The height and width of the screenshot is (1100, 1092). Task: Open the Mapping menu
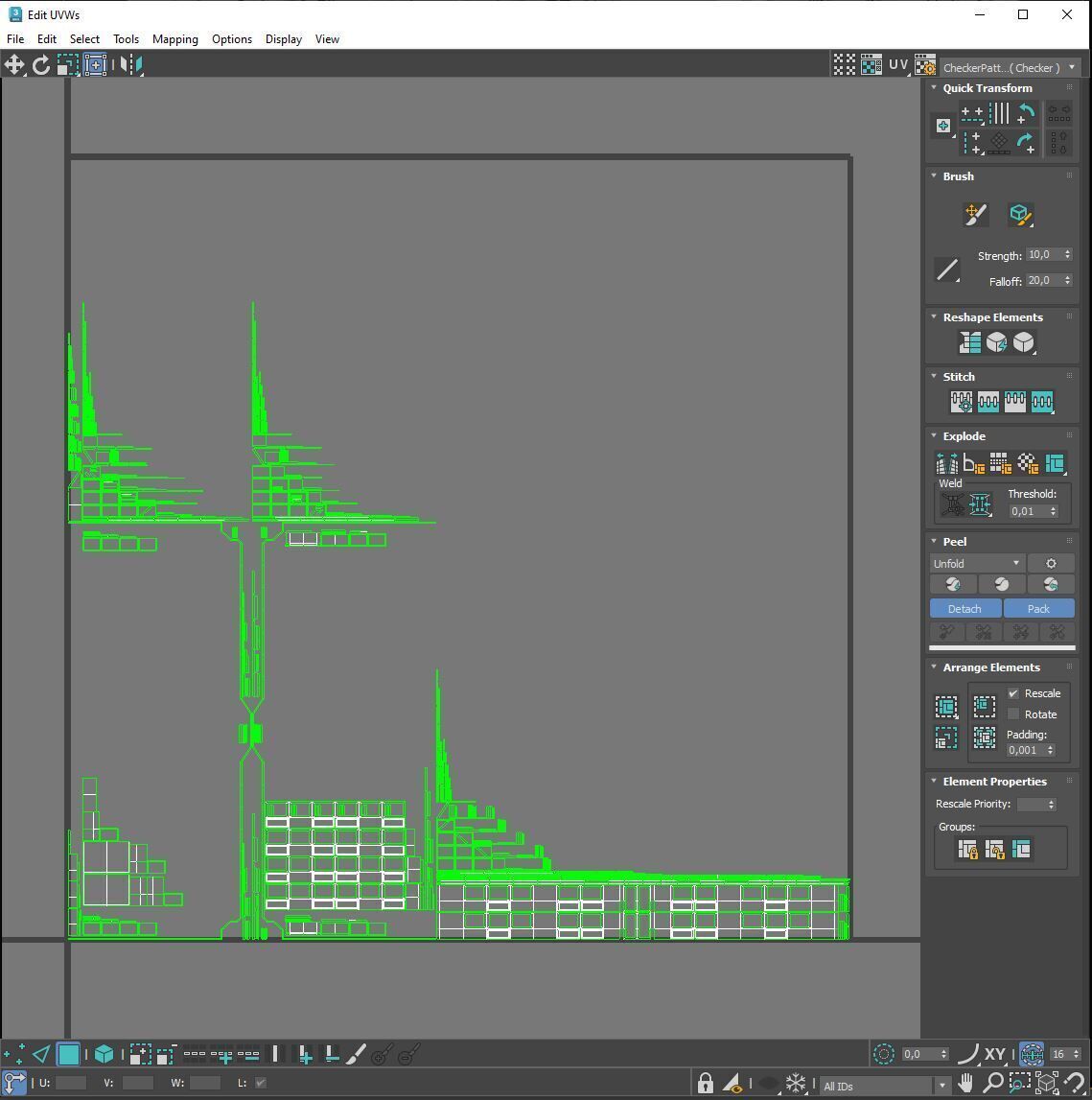point(175,38)
